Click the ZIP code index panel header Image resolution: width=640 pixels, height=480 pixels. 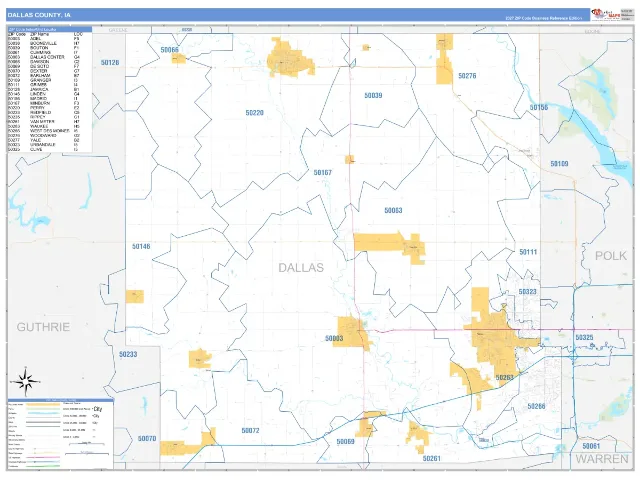tap(50, 29)
